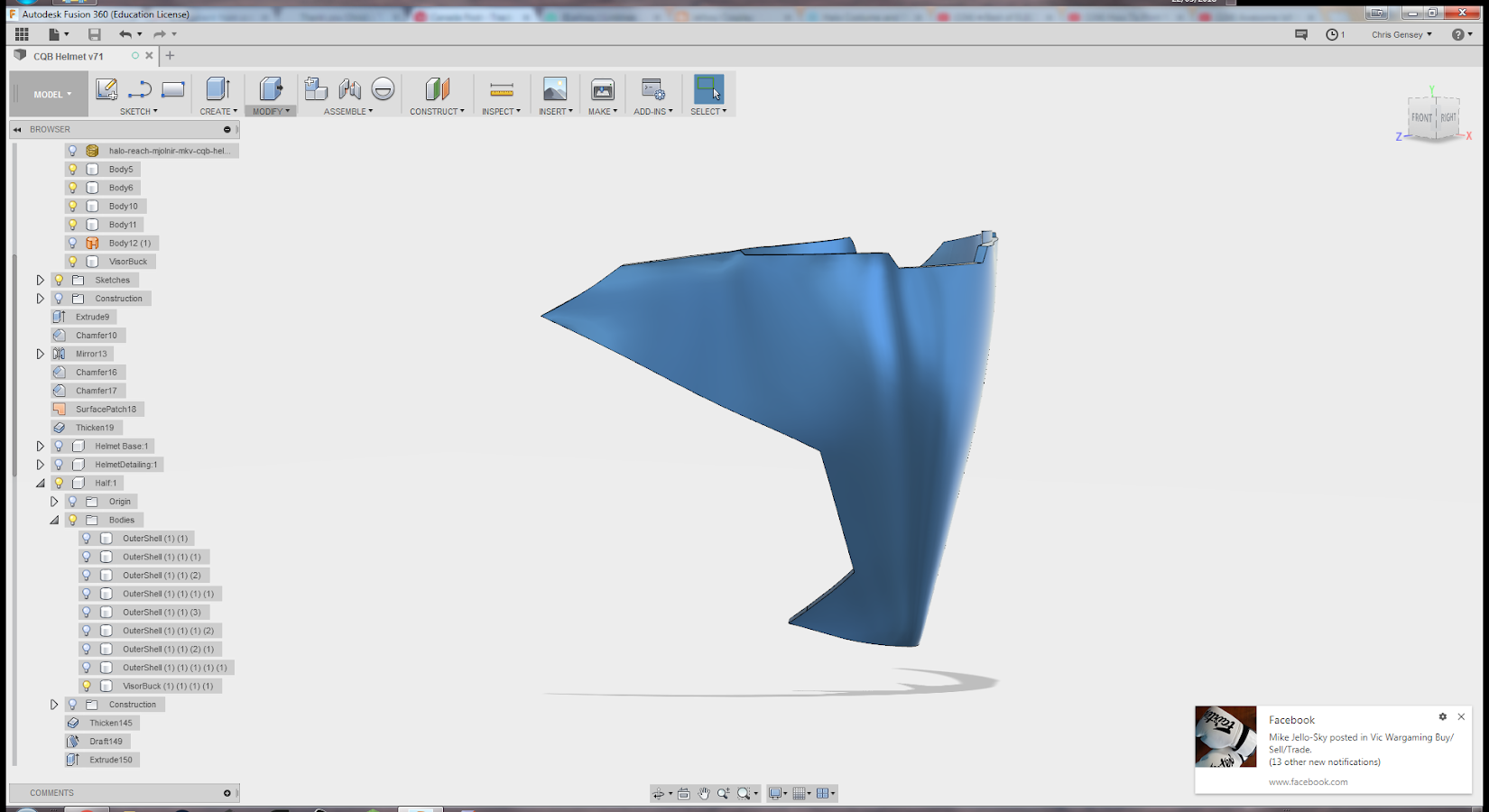Click the FRONT face of view cube
The height and width of the screenshot is (812, 1489).
point(1421,118)
